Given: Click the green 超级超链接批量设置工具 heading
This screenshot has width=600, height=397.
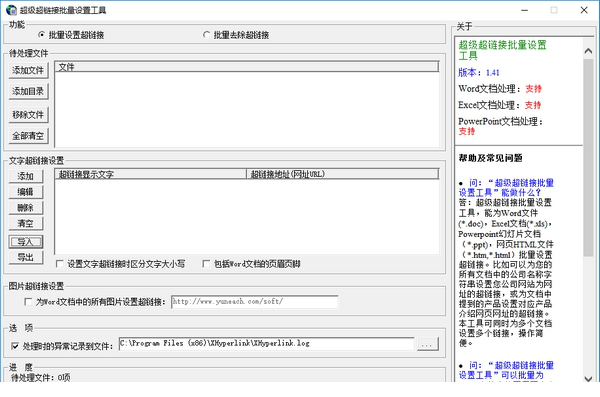Looking at the screenshot, I should (x=502, y=50).
